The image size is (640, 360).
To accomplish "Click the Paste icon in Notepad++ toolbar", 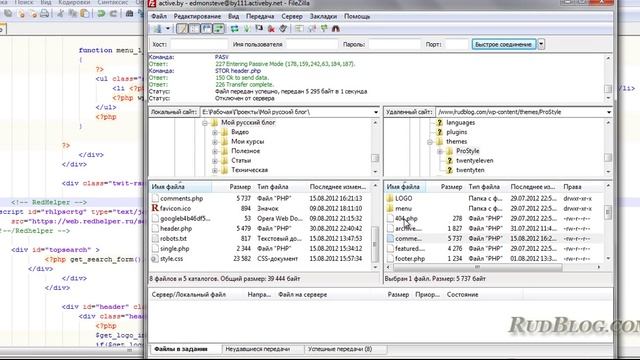I will 84,13.
